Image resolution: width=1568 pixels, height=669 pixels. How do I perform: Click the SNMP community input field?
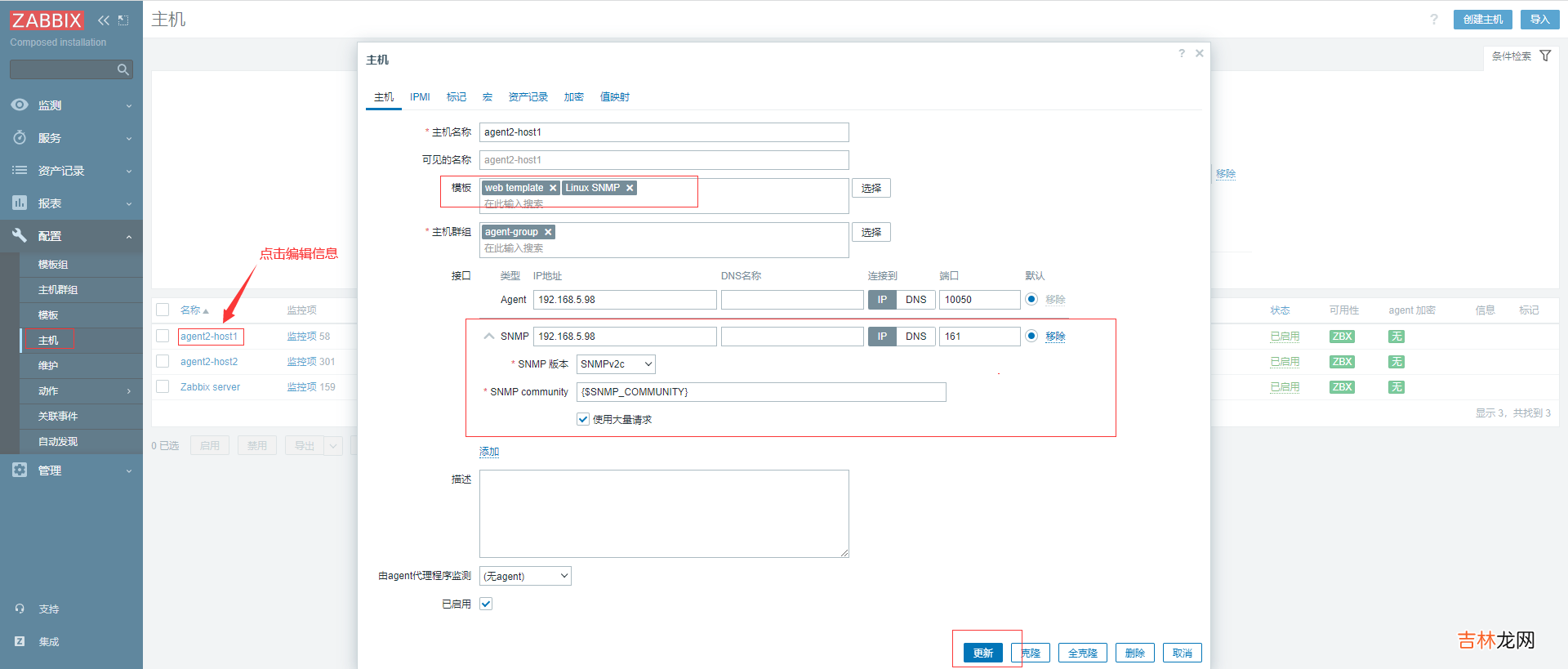(x=761, y=392)
